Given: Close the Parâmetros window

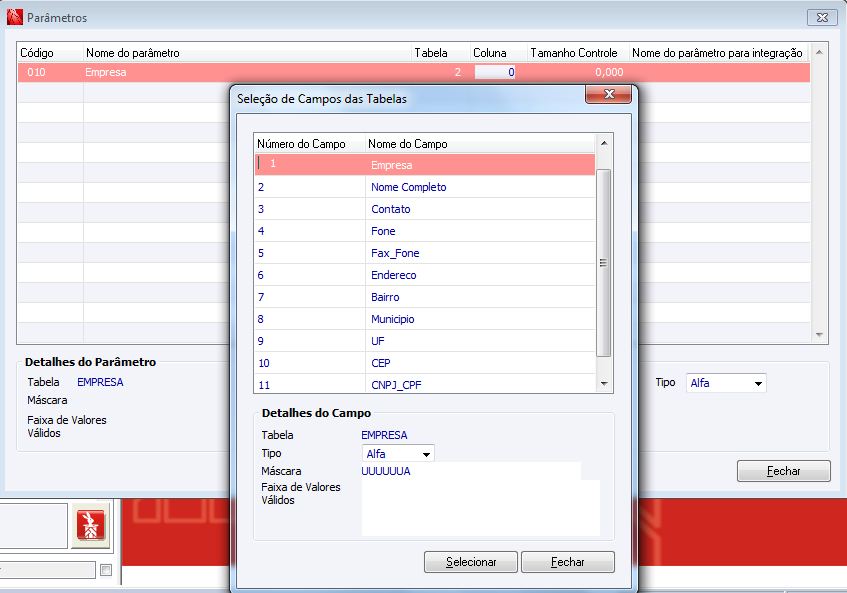Looking at the screenshot, I should (x=822, y=17).
